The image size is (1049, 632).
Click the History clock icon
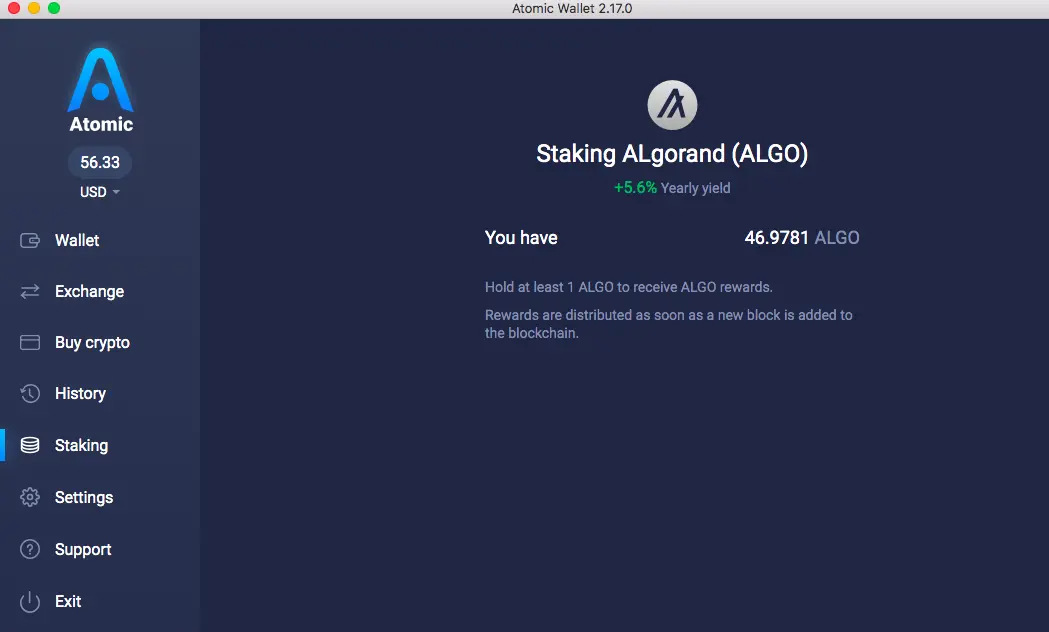(30, 393)
